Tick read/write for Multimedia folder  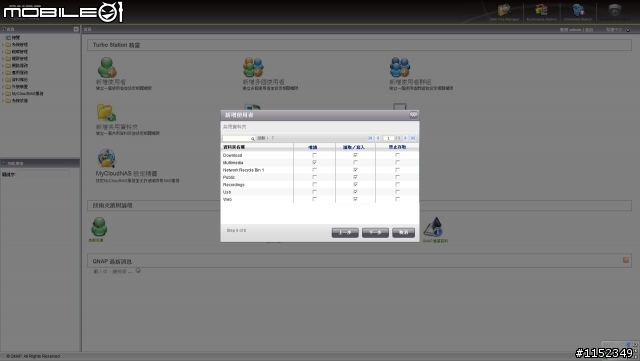[x=356, y=163]
